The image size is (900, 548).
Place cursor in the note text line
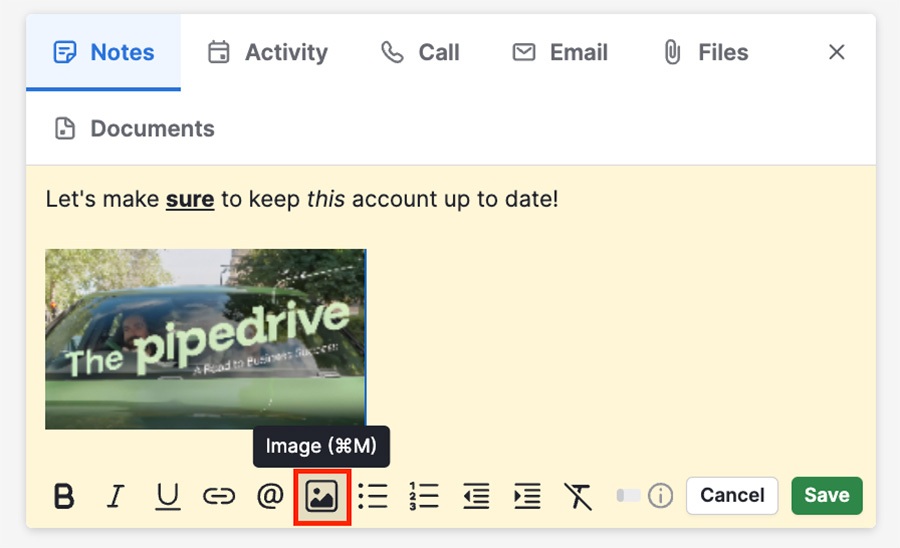tap(302, 199)
